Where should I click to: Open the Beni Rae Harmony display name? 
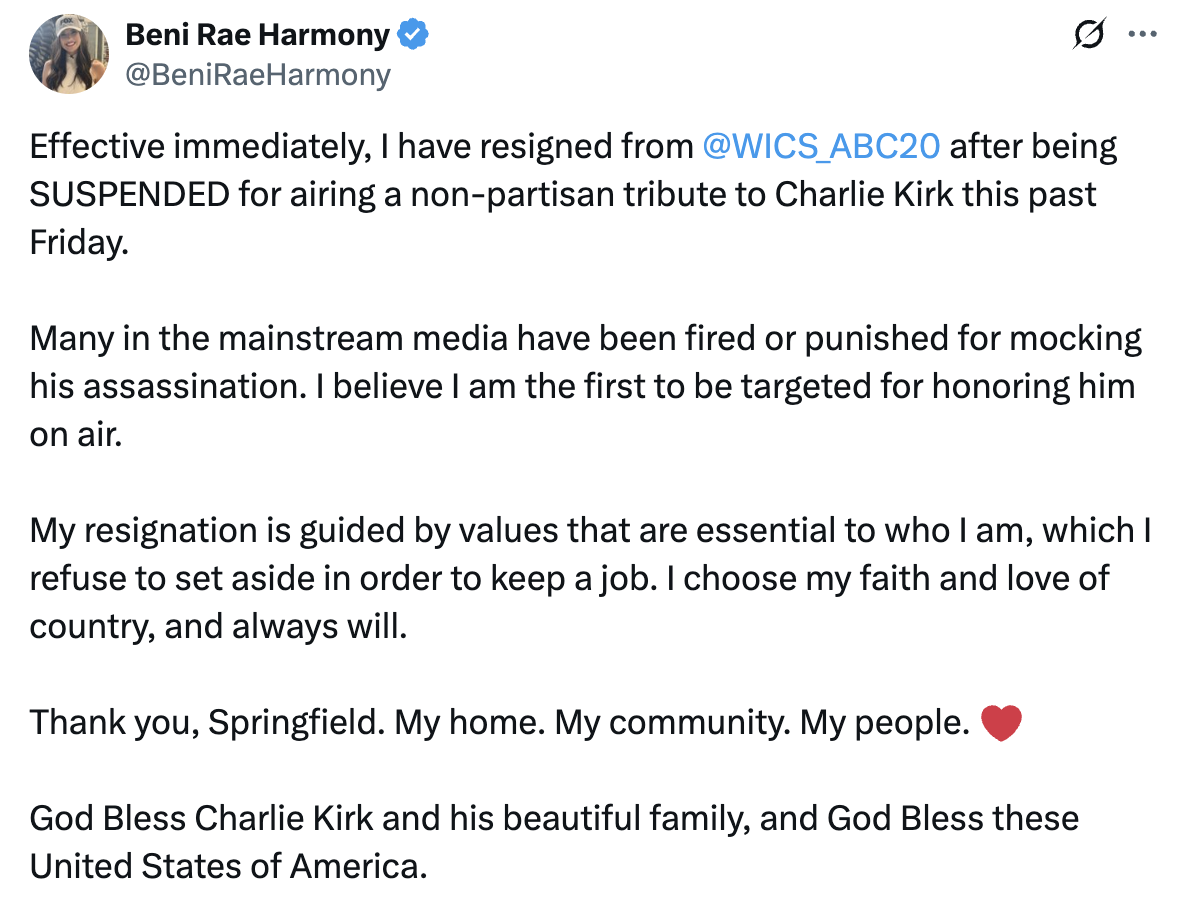(257, 36)
